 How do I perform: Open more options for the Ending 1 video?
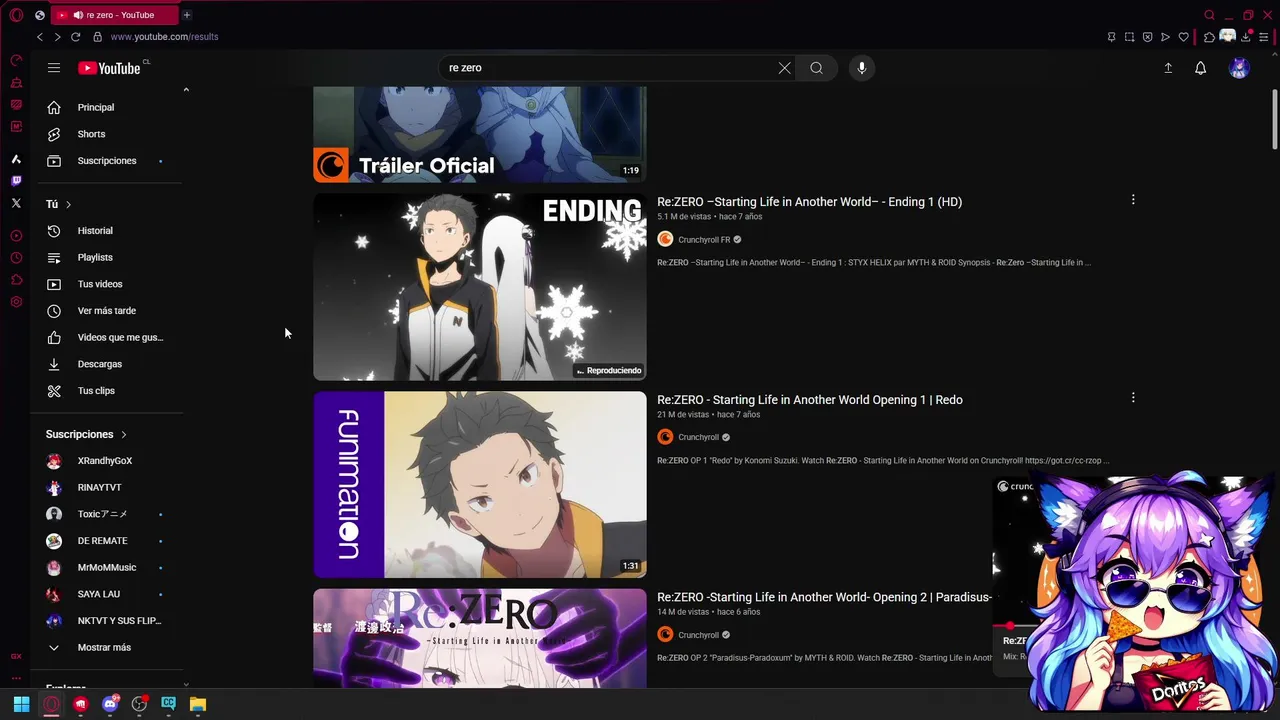1133,200
